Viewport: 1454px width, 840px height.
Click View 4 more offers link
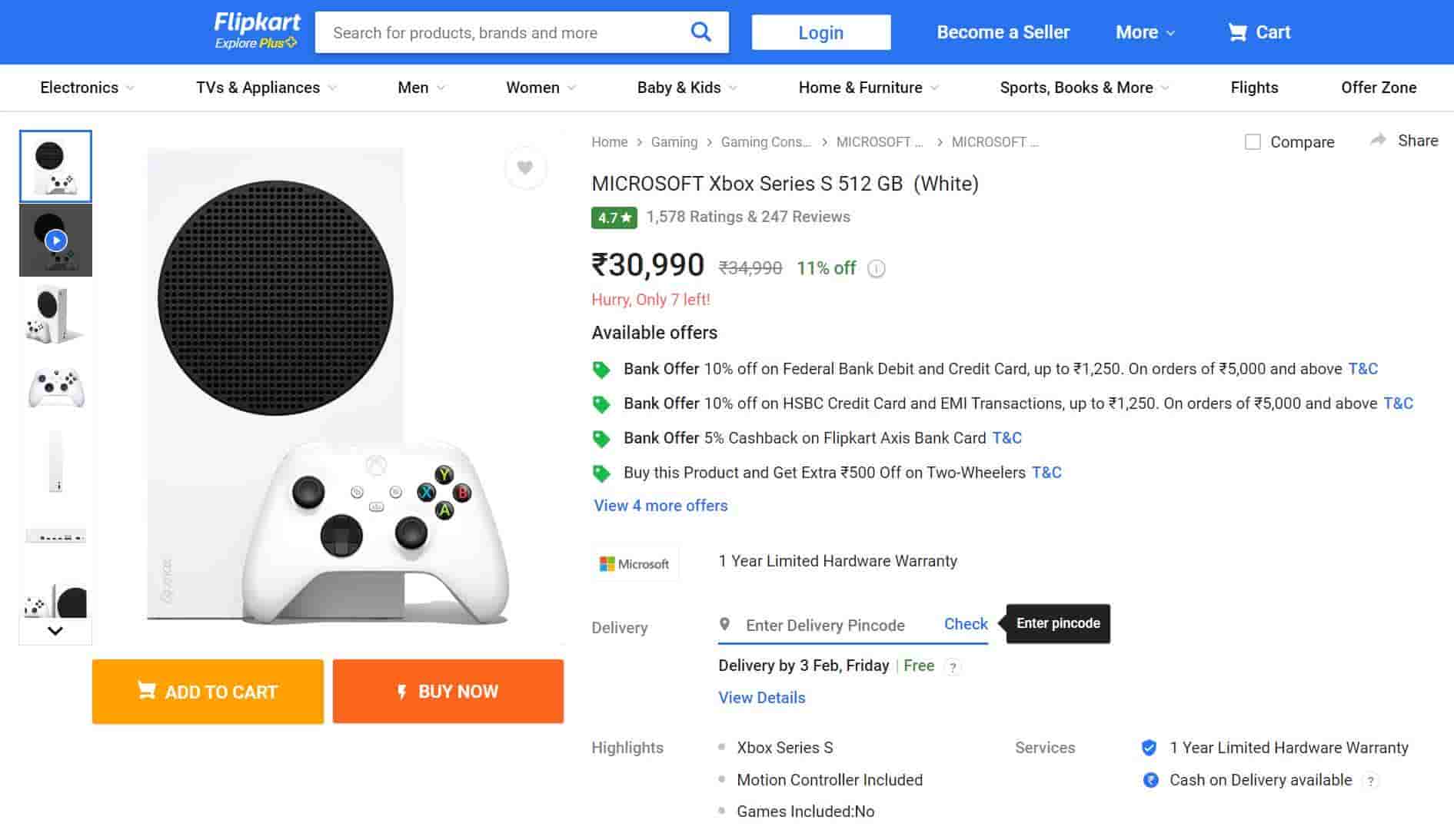[660, 506]
